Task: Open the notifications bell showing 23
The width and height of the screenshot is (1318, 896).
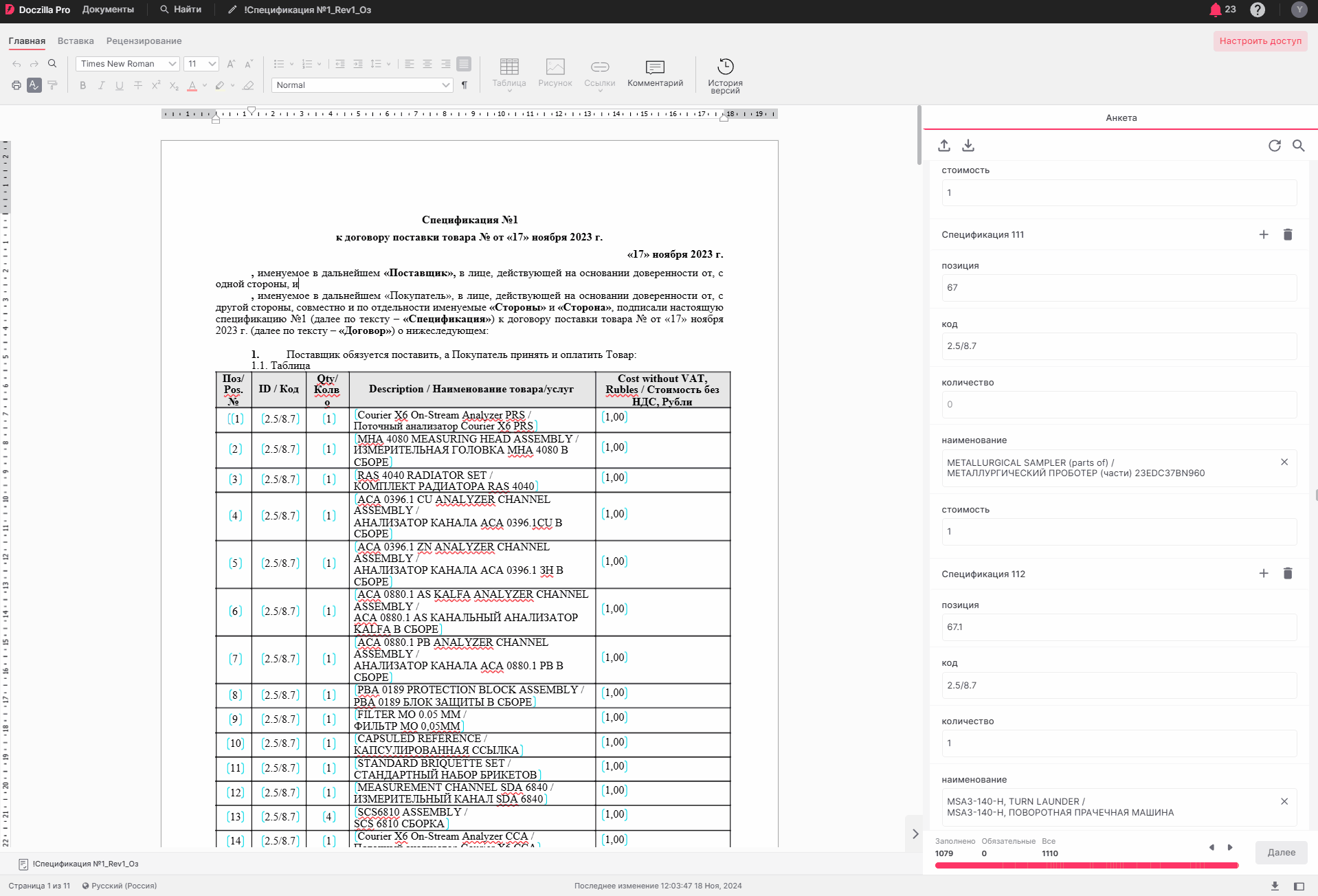Action: tap(1222, 10)
